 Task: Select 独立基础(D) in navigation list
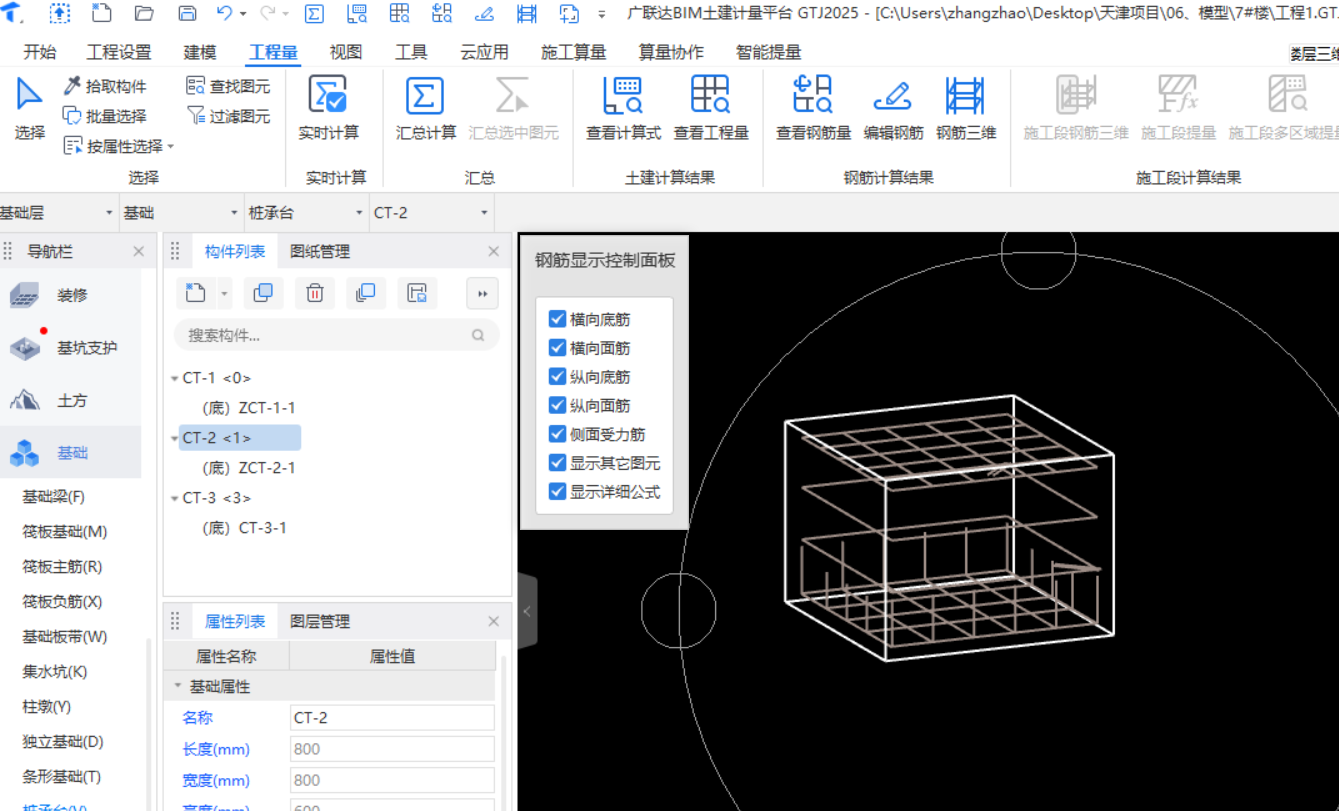63,742
